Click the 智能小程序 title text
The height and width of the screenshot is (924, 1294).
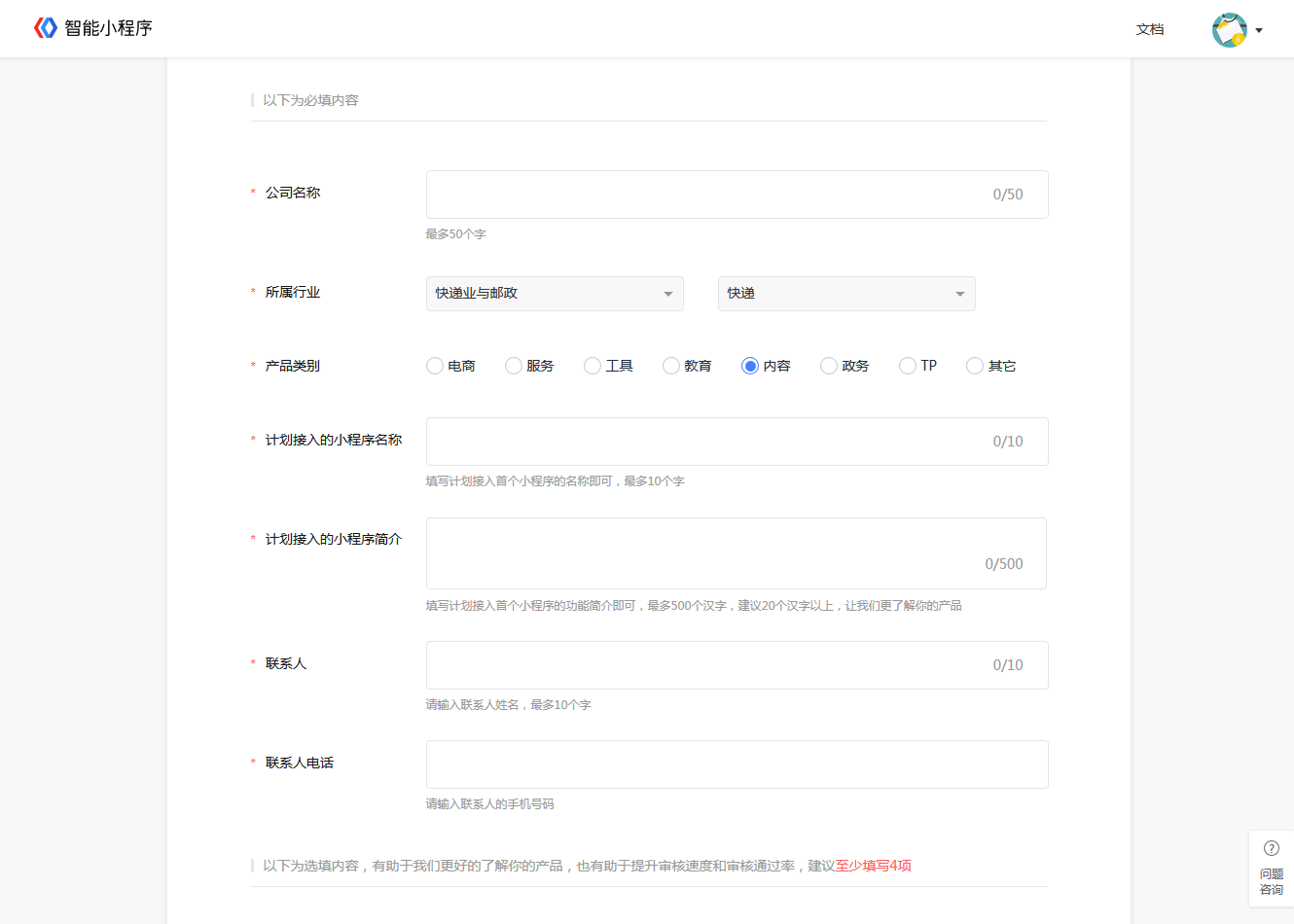coord(109,28)
